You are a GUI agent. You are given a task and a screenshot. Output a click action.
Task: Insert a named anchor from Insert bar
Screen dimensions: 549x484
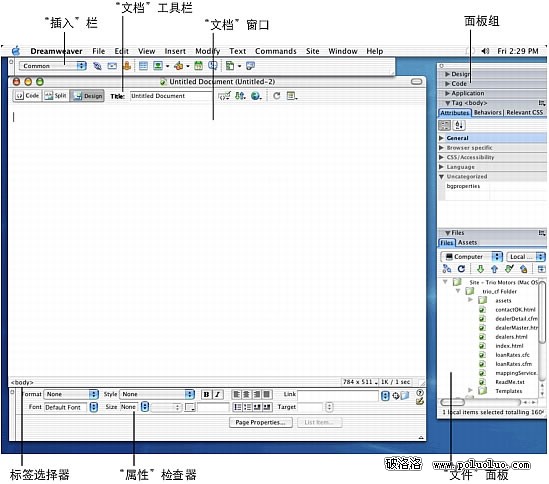127,66
